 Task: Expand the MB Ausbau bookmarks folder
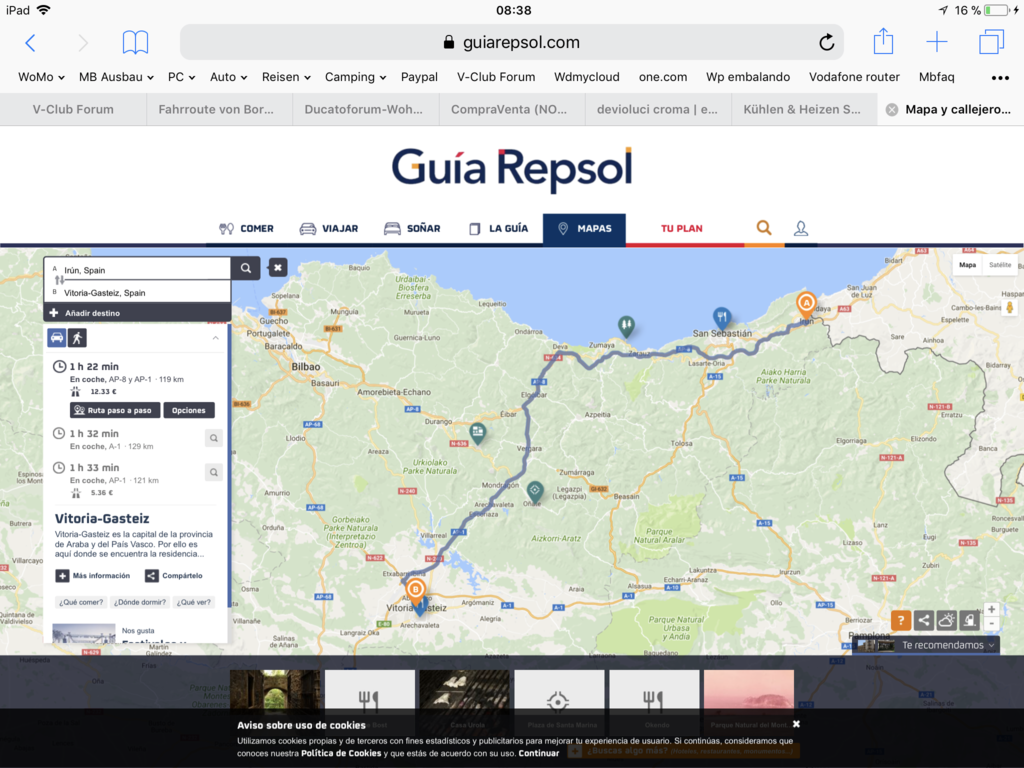(116, 77)
